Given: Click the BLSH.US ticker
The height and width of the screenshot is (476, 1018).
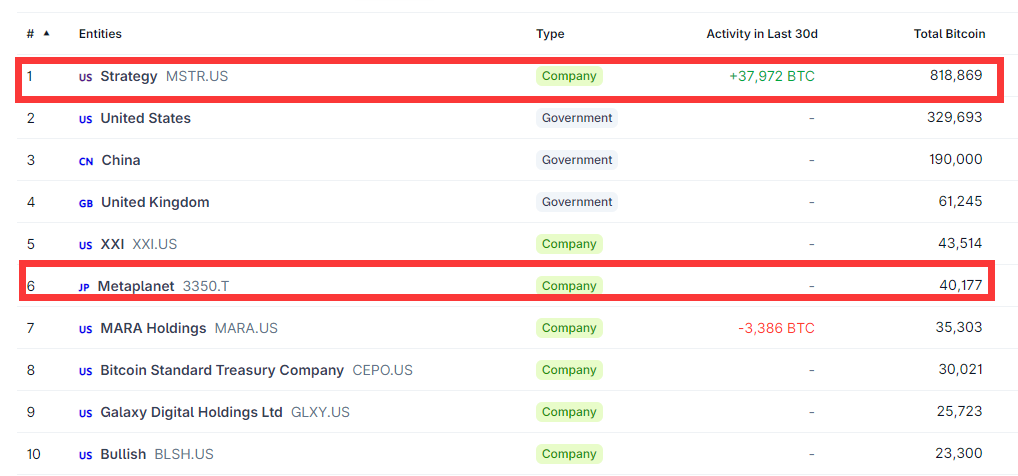Looking at the screenshot, I should point(184,454).
